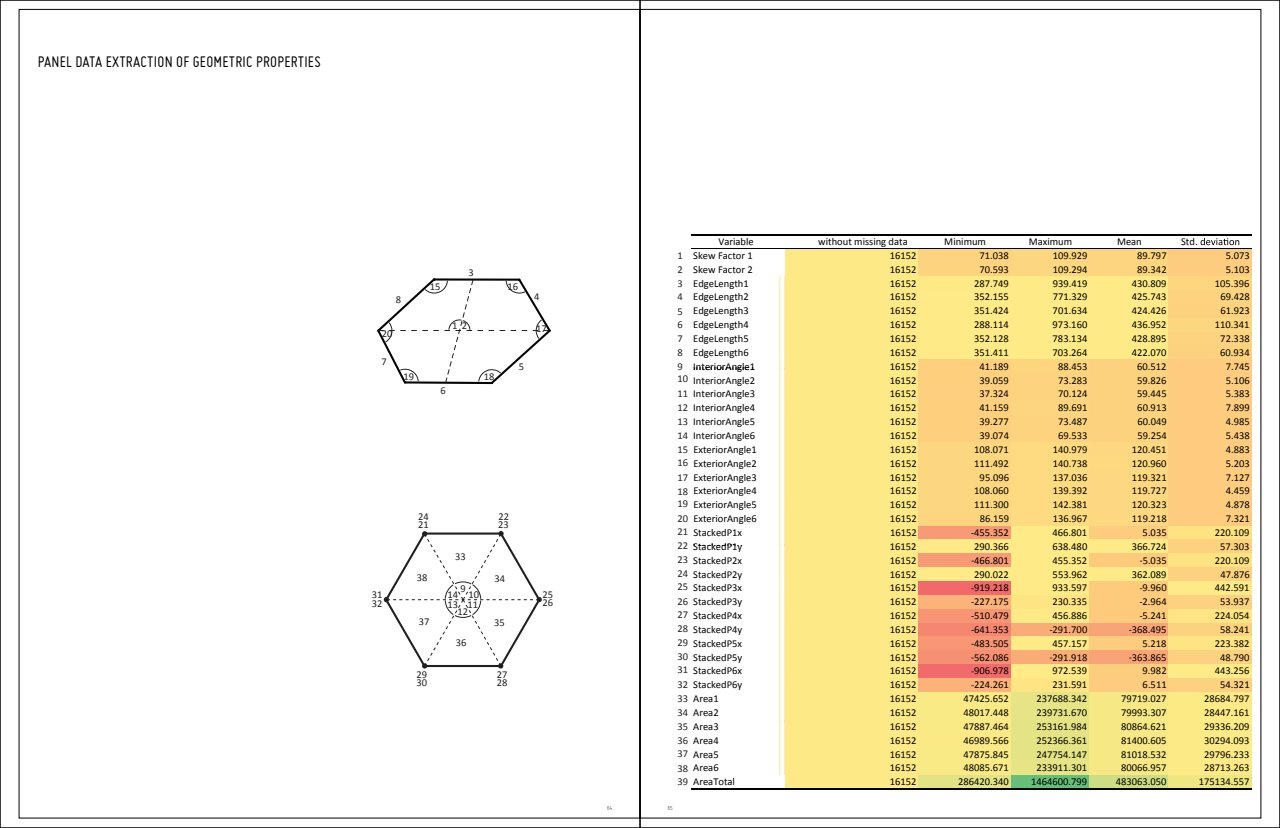
Task: Select the standard deviation value "5.073"
Action: click(x=1238, y=256)
